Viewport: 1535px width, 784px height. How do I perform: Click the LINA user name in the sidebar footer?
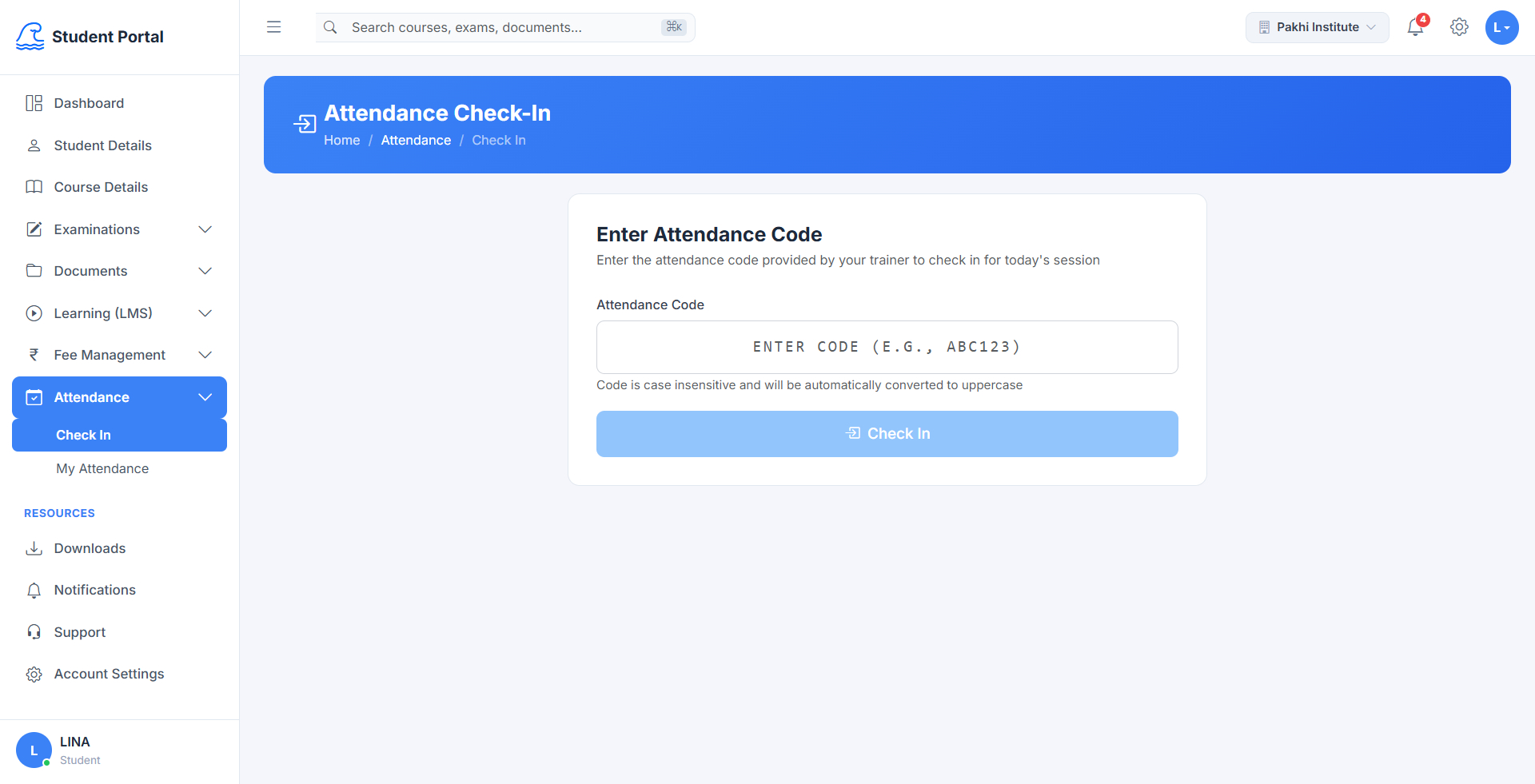tap(75, 742)
